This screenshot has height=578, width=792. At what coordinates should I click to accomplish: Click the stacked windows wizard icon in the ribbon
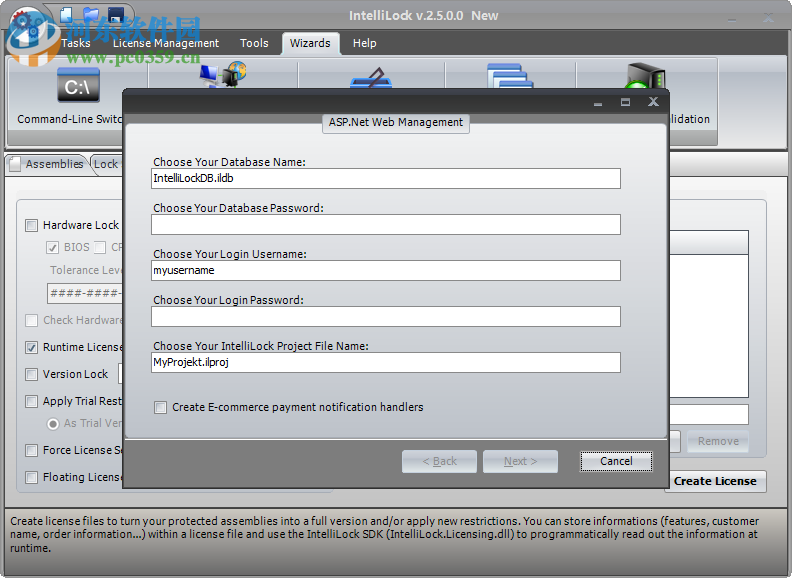[x=510, y=76]
